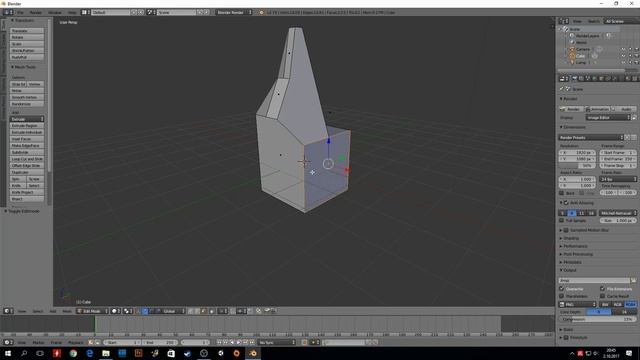Open the 3D View editor type selector
The height and width of the screenshot is (360, 640).
[8, 311]
